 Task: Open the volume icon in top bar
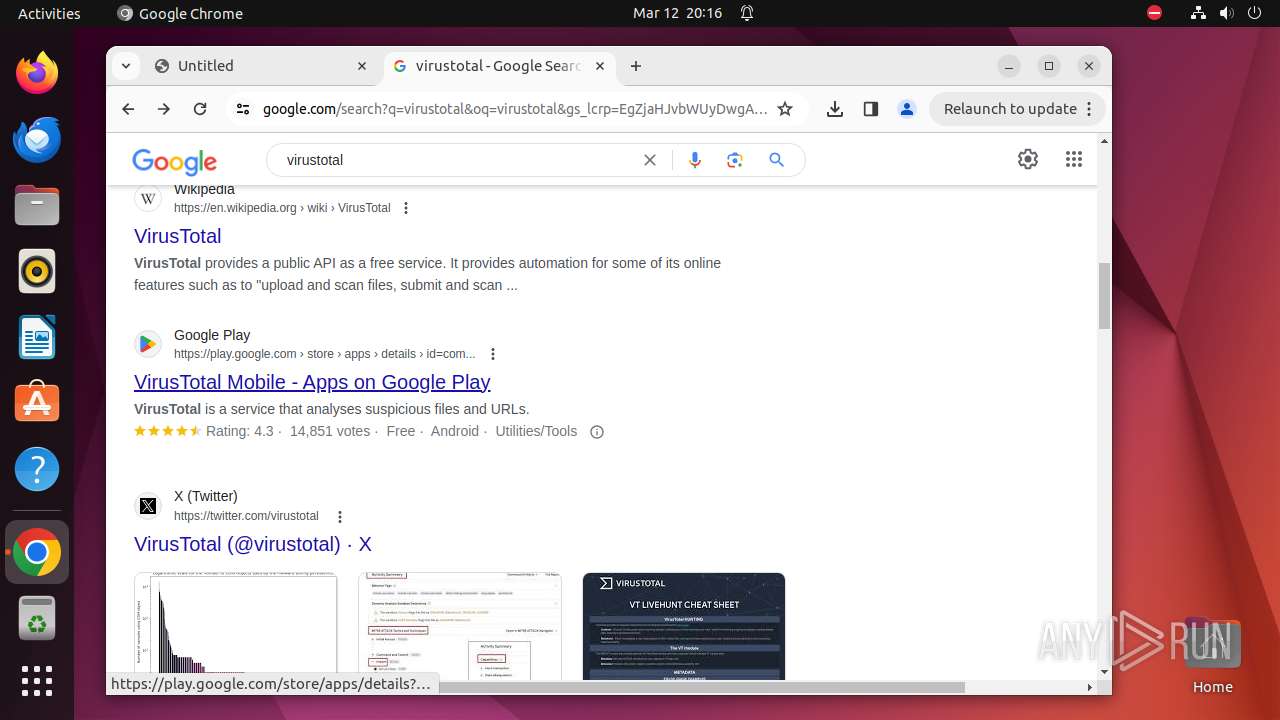click(1226, 13)
